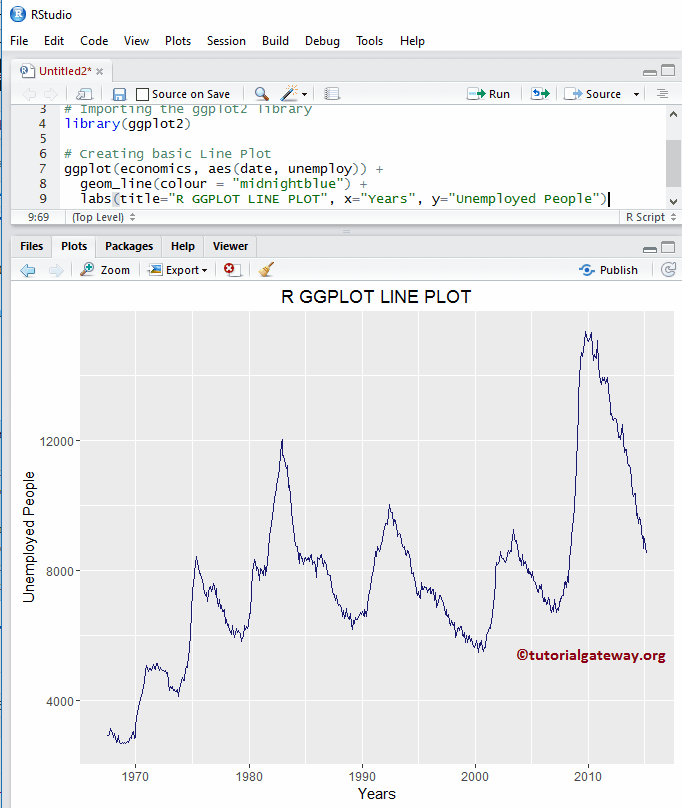
Task: Click the '# Creating basic Line Plot' comment
Action: [168, 154]
